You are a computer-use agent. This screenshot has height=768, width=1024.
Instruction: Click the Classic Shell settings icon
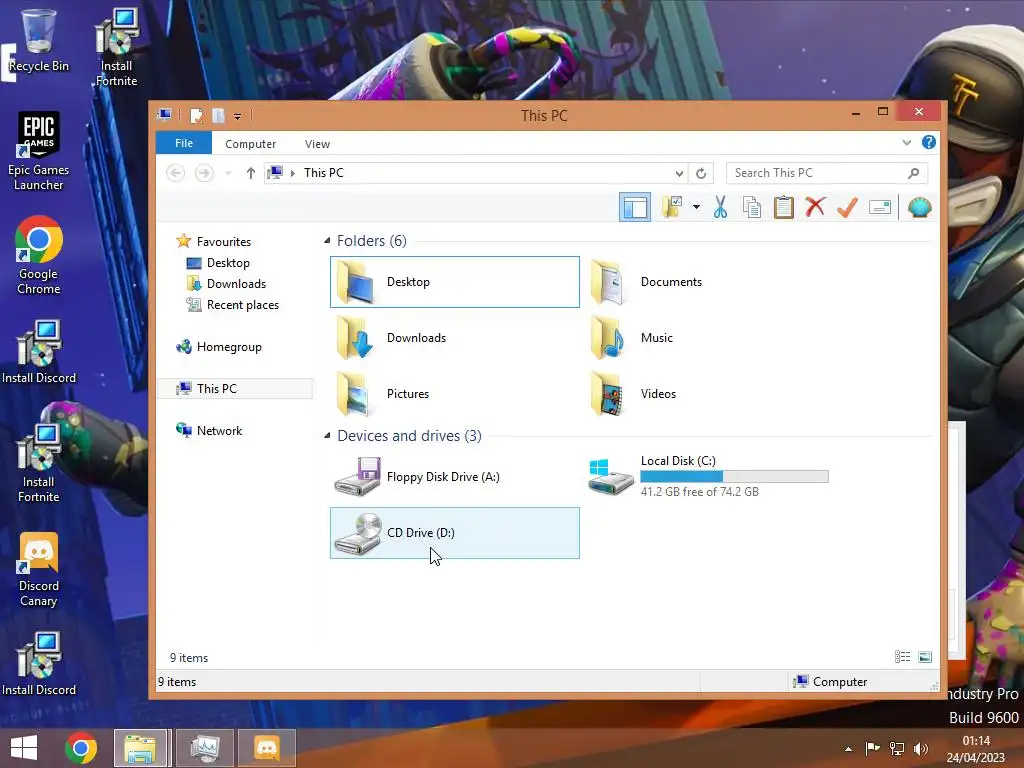coord(920,208)
